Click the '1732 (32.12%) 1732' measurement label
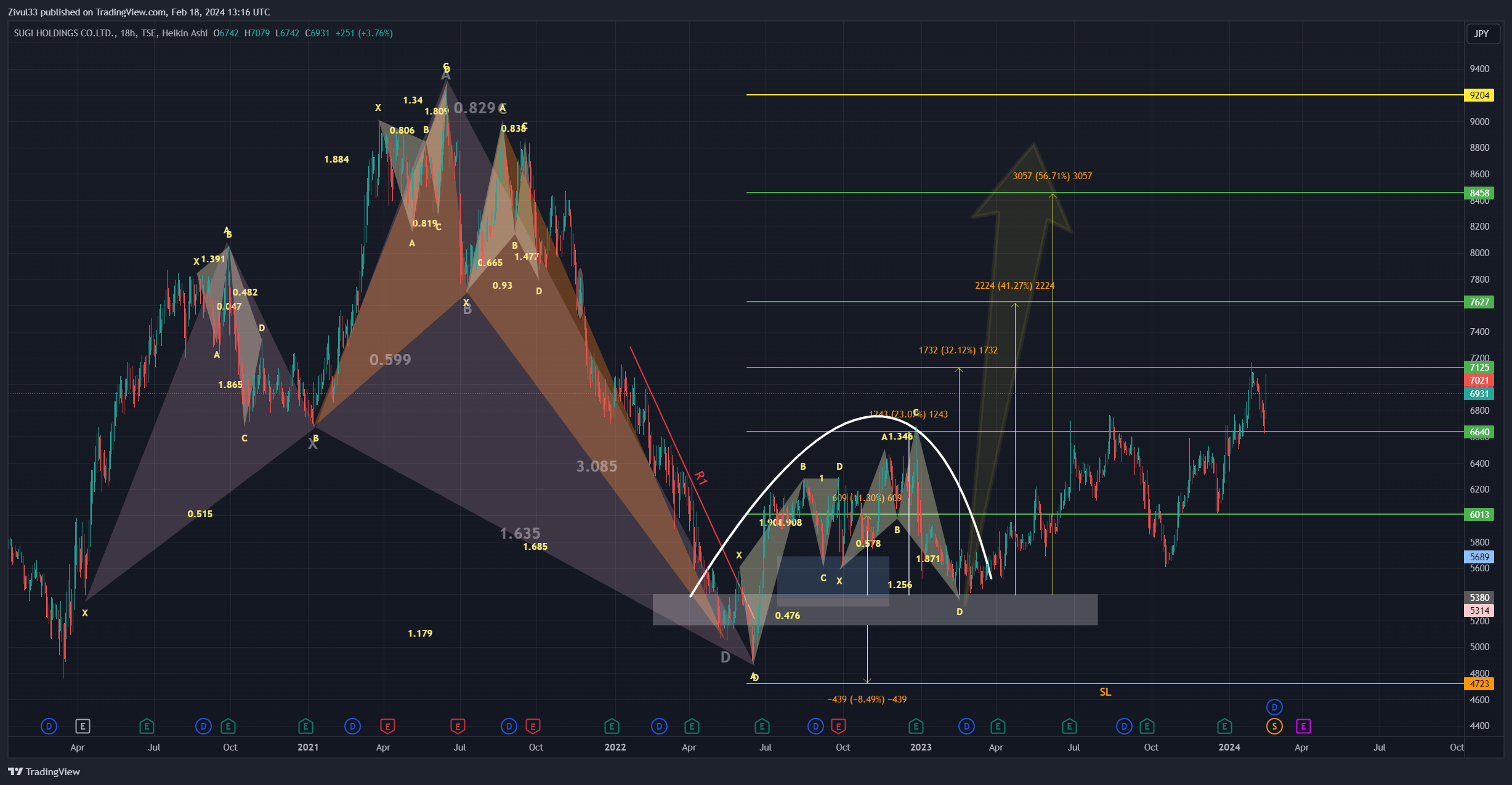The width and height of the screenshot is (1512, 785). (958, 350)
